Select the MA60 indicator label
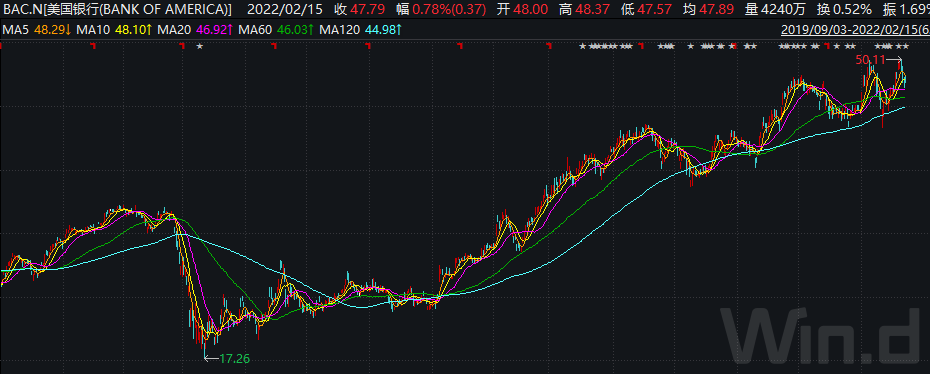The width and height of the screenshot is (930, 374). click(254, 29)
